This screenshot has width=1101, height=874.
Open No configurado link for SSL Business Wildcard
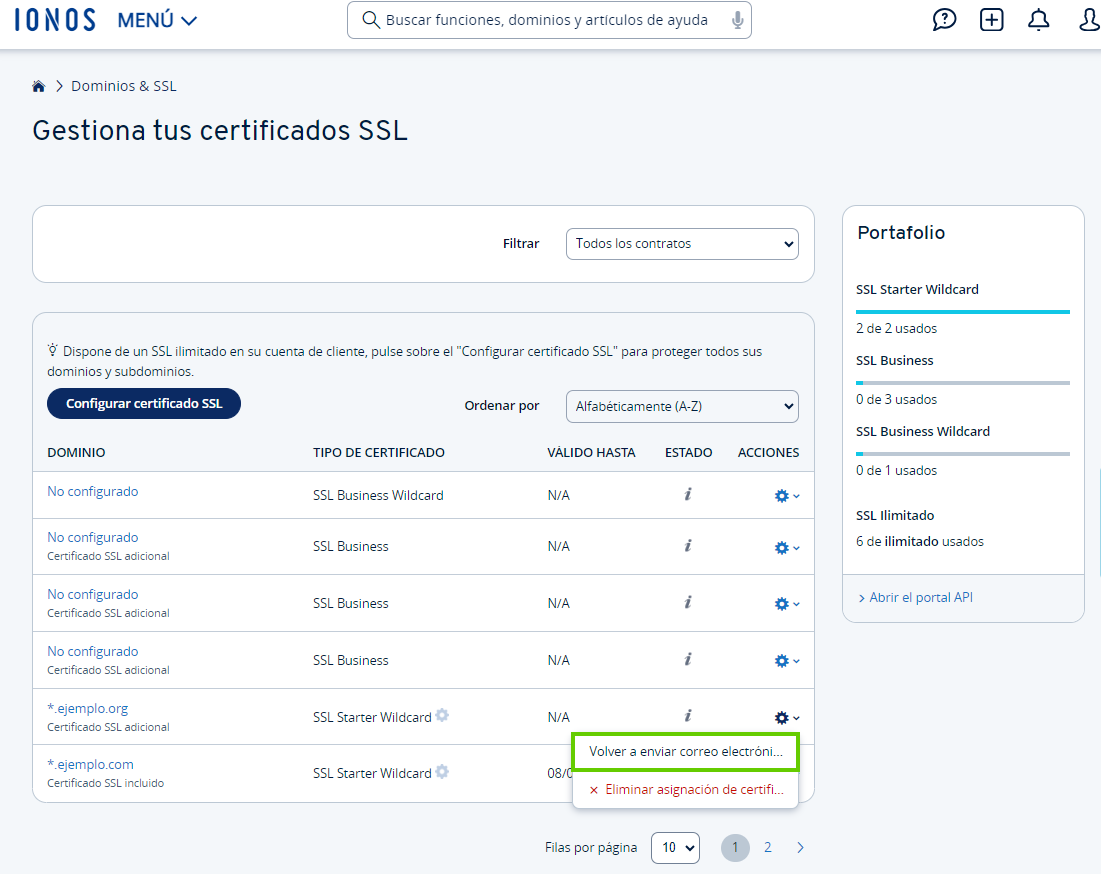coord(93,491)
